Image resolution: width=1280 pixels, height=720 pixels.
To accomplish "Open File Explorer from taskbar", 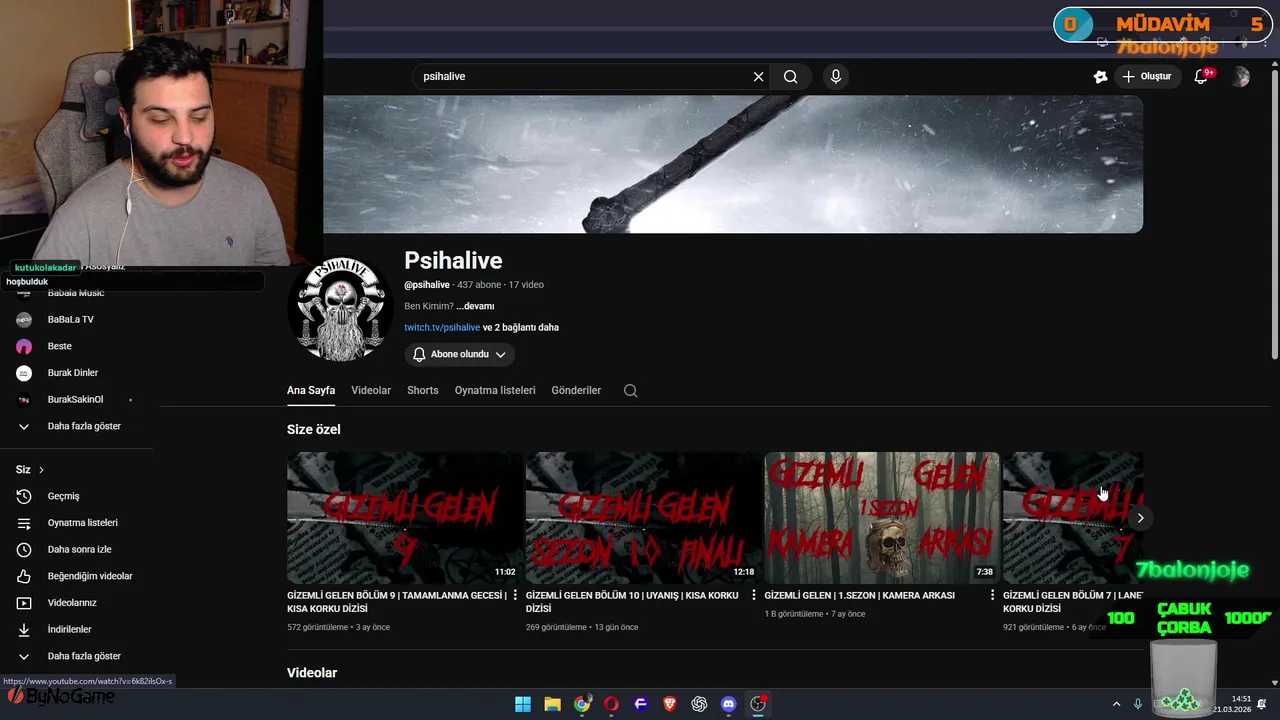I will pyautogui.click(x=552, y=704).
